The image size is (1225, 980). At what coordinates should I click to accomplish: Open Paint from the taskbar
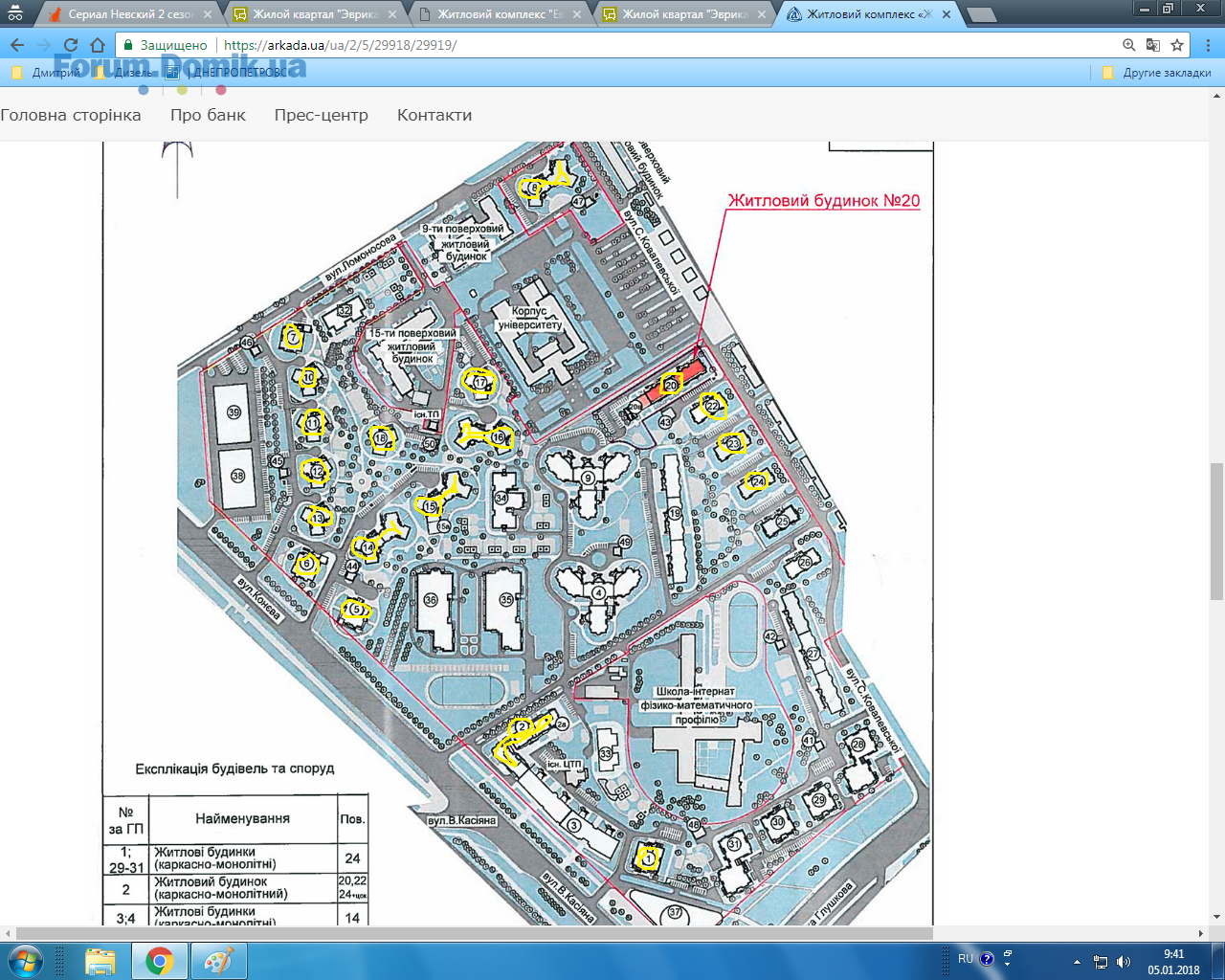point(218,960)
